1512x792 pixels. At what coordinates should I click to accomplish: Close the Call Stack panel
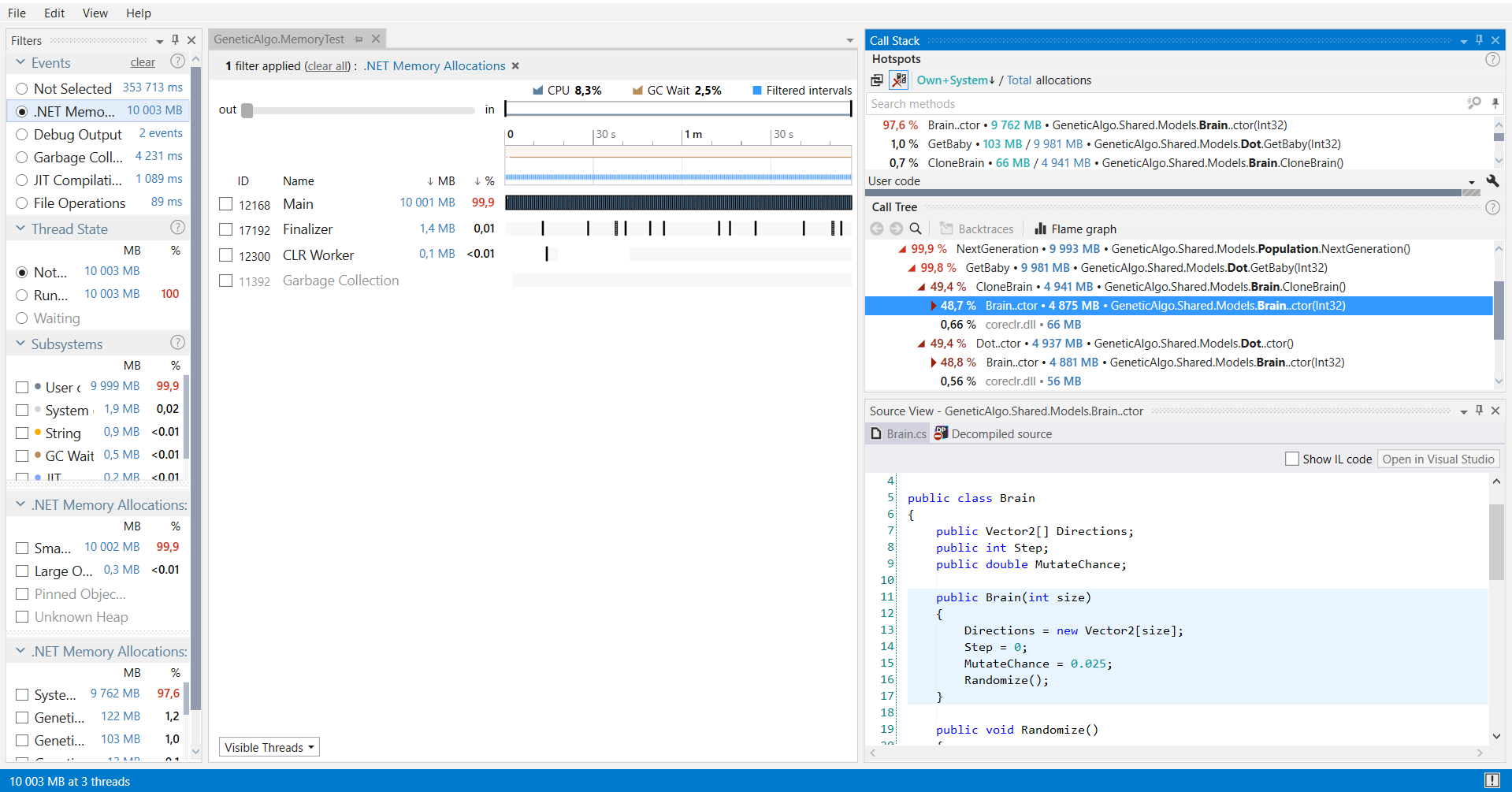pyautogui.click(x=1495, y=40)
